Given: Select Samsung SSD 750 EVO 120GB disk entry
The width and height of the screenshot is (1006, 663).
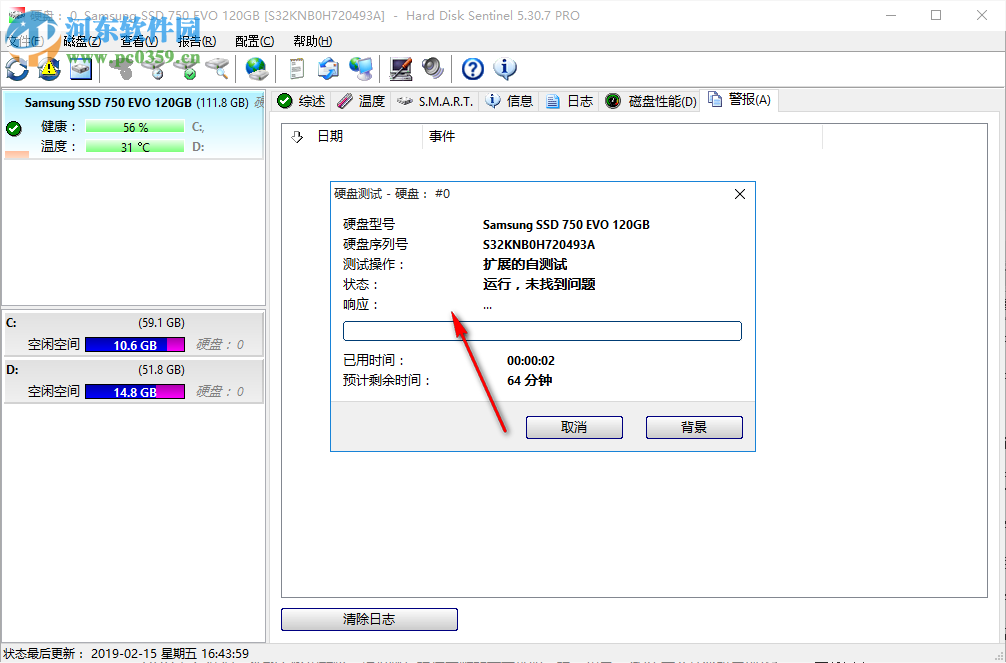Looking at the screenshot, I should pyautogui.click(x=133, y=125).
